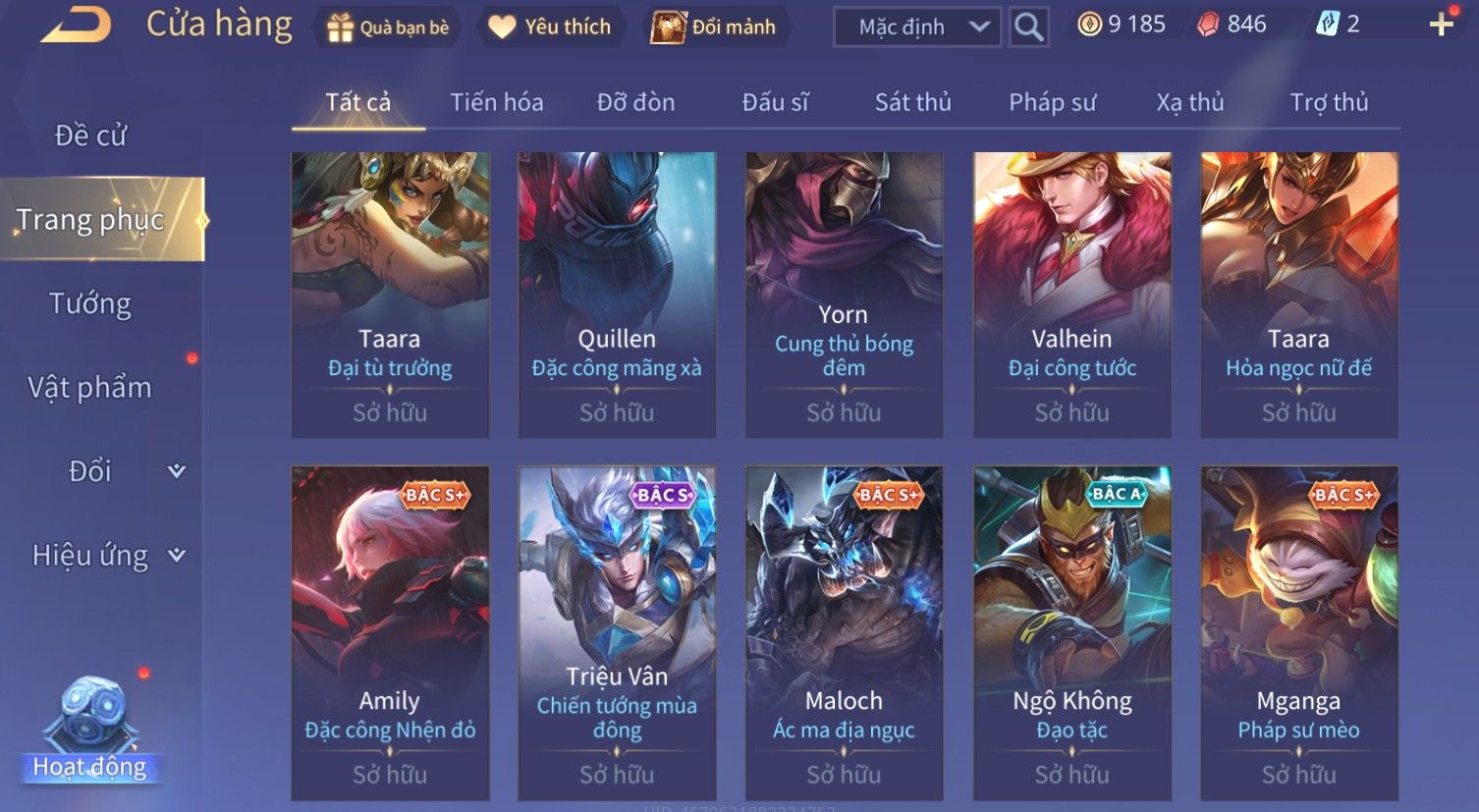The width and height of the screenshot is (1479, 812).
Task: Open the Mặc định sort dropdown
Action: 917,27
